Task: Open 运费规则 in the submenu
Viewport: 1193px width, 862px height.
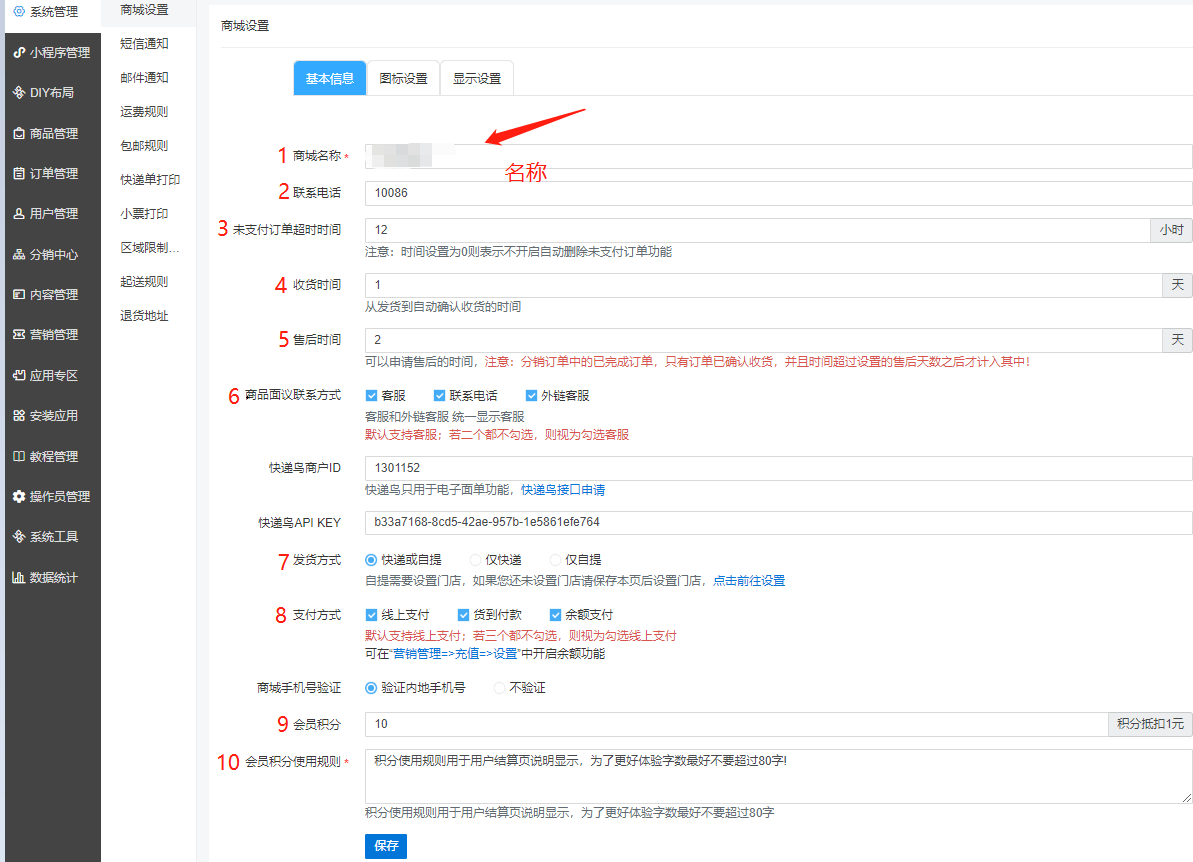Action: pos(144,112)
